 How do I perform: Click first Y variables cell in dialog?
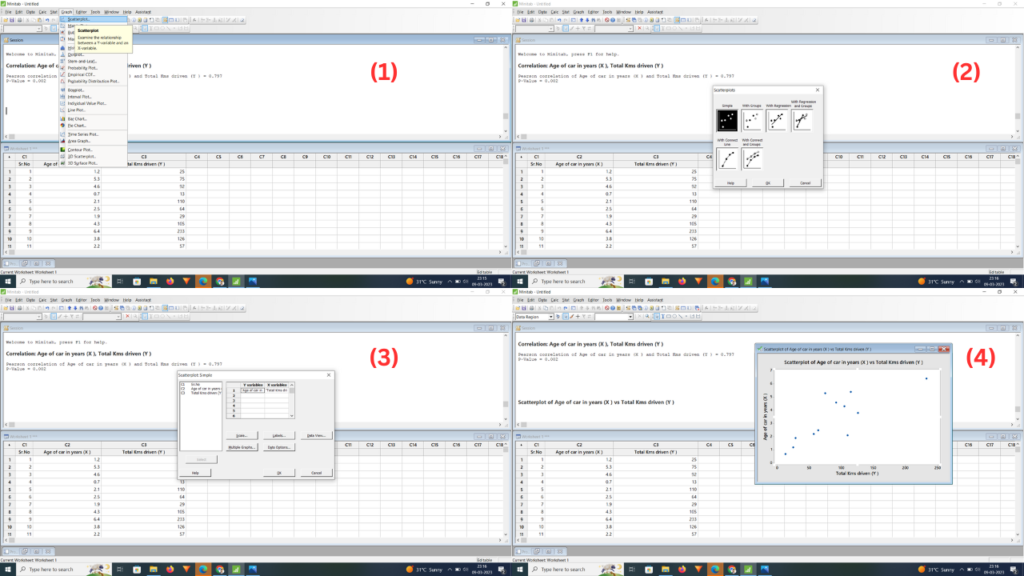coord(251,390)
